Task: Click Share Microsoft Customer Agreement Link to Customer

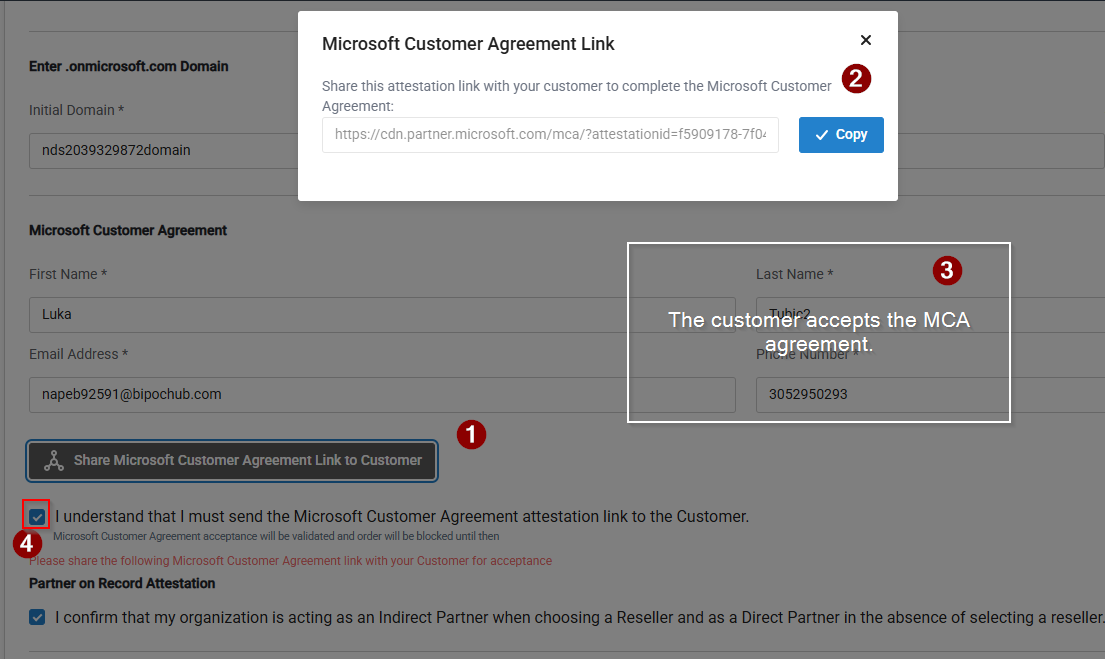Action: click(232, 460)
